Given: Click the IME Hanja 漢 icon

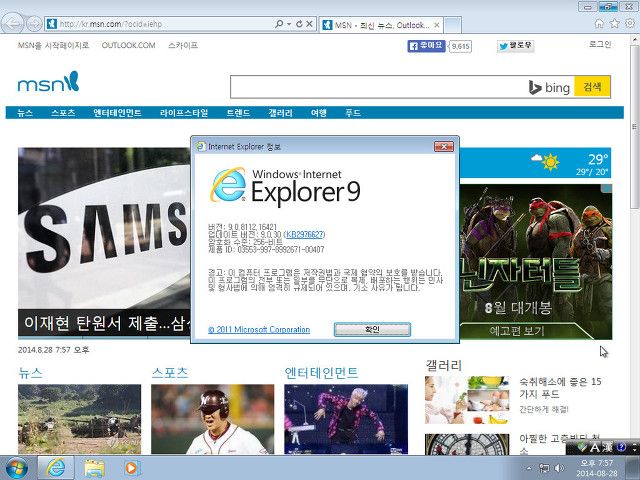Looking at the screenshot, I should click(x=607, y=447).
